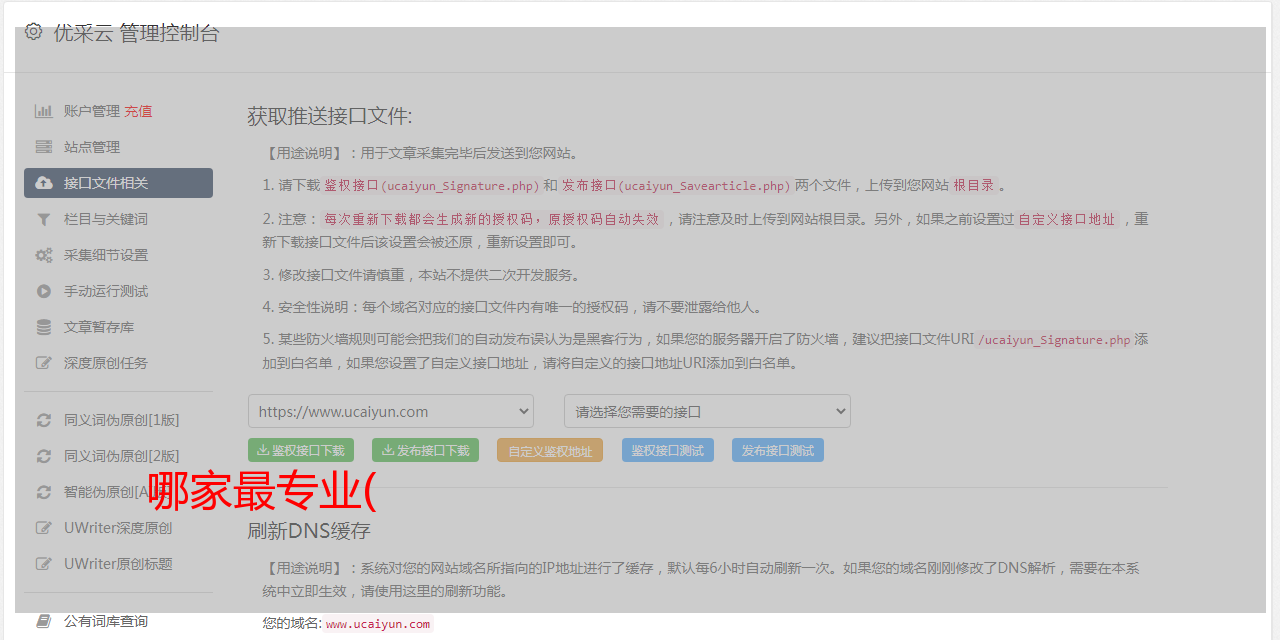
Task: Open 深度原创任务 menu entry
Action: [106, 363]
